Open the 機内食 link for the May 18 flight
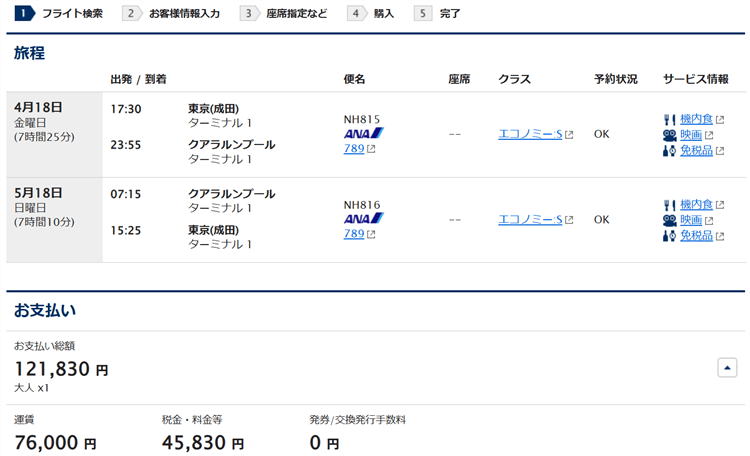750x456 pixels. pyautogui.click(x=696, y=205)
